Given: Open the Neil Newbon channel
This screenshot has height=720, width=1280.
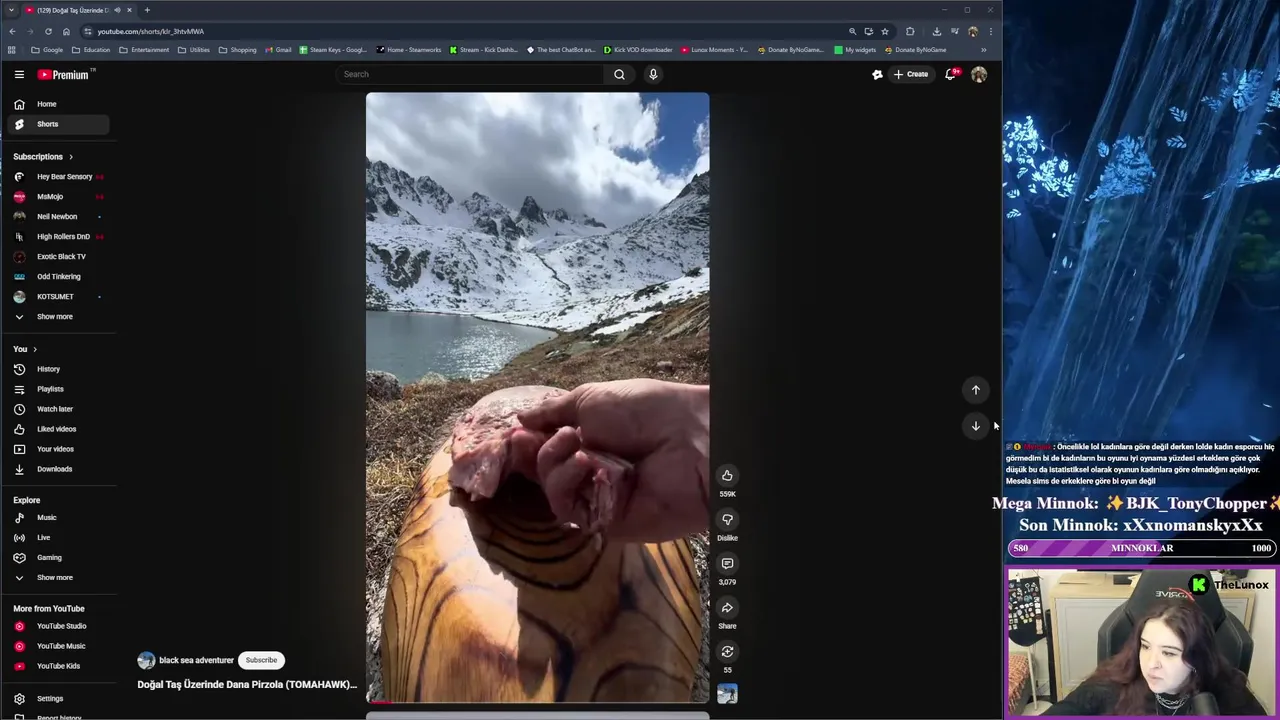Looking at the screenshot, I should click(x=56, y=217).
